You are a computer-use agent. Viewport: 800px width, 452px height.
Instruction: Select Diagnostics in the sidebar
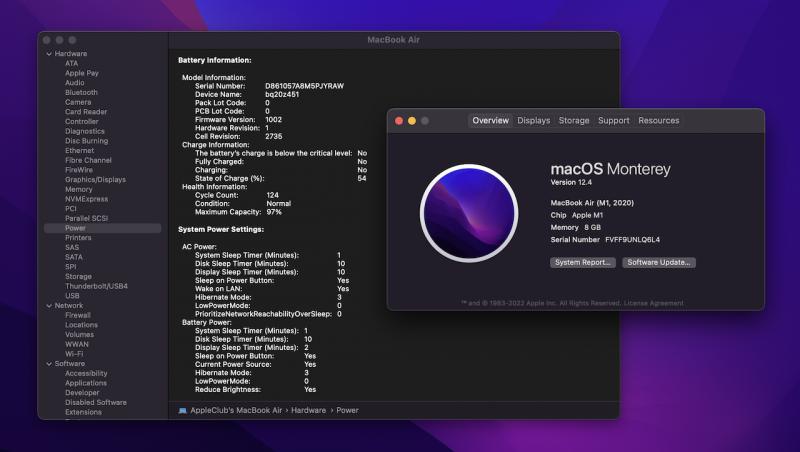pos(85,131)
